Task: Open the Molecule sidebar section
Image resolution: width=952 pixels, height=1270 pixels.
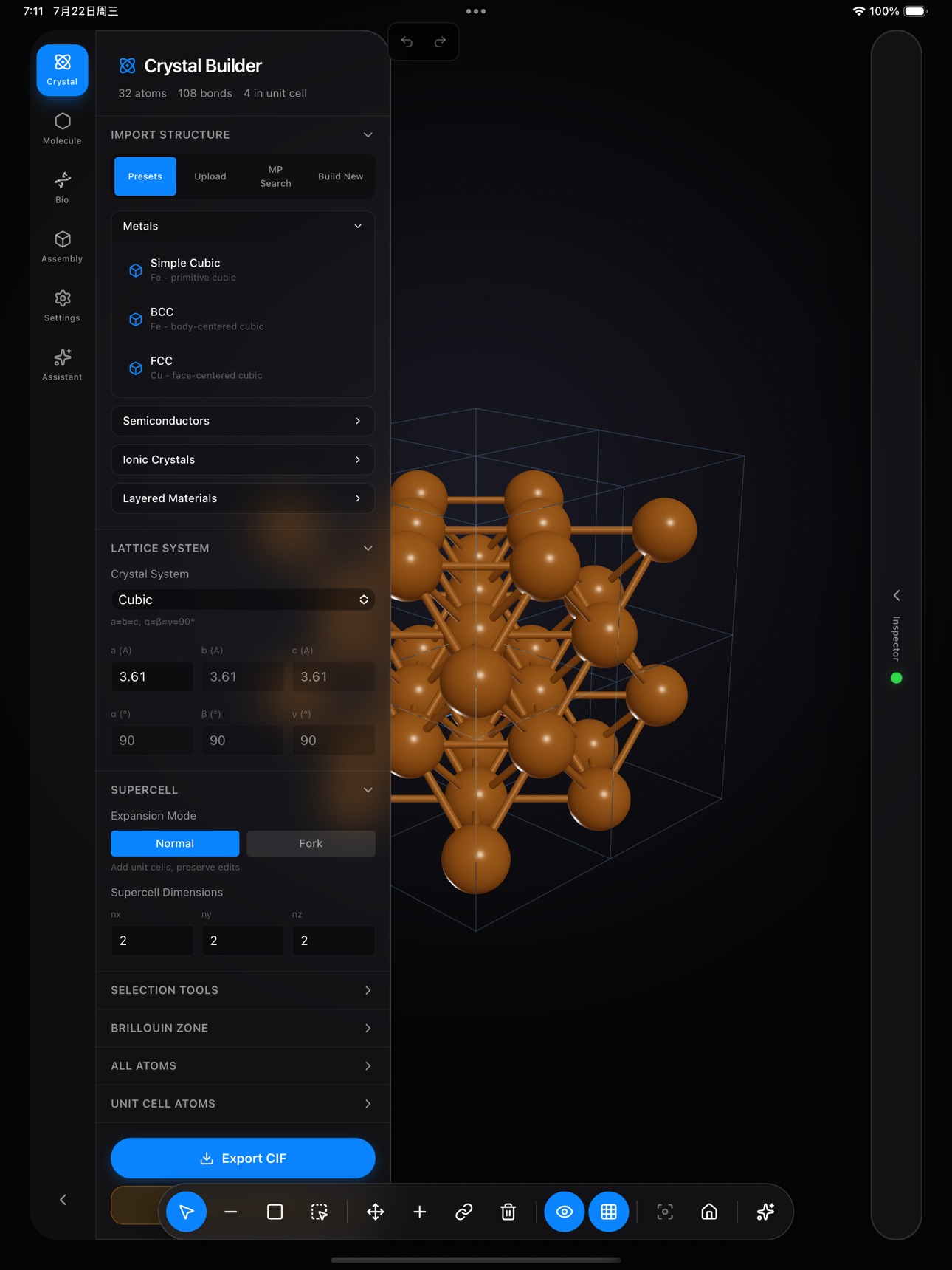Action: [x=62, y=128]
